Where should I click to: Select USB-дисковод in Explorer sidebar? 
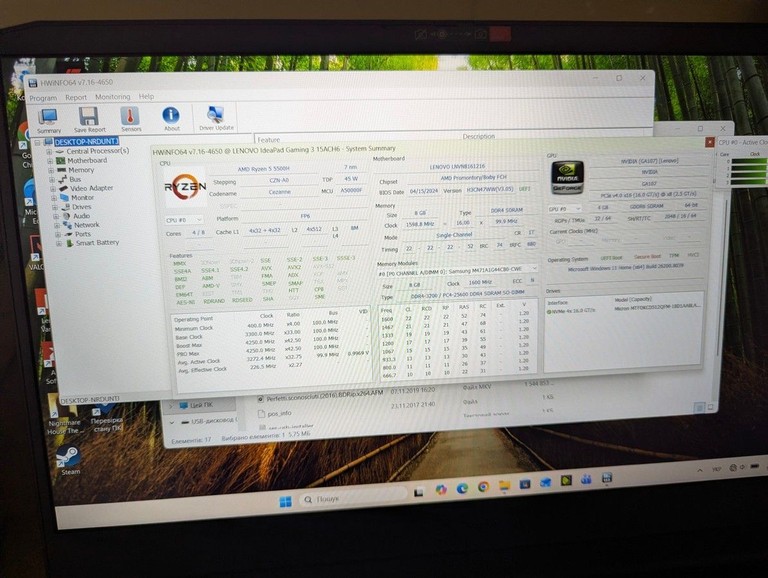[213, 421]
